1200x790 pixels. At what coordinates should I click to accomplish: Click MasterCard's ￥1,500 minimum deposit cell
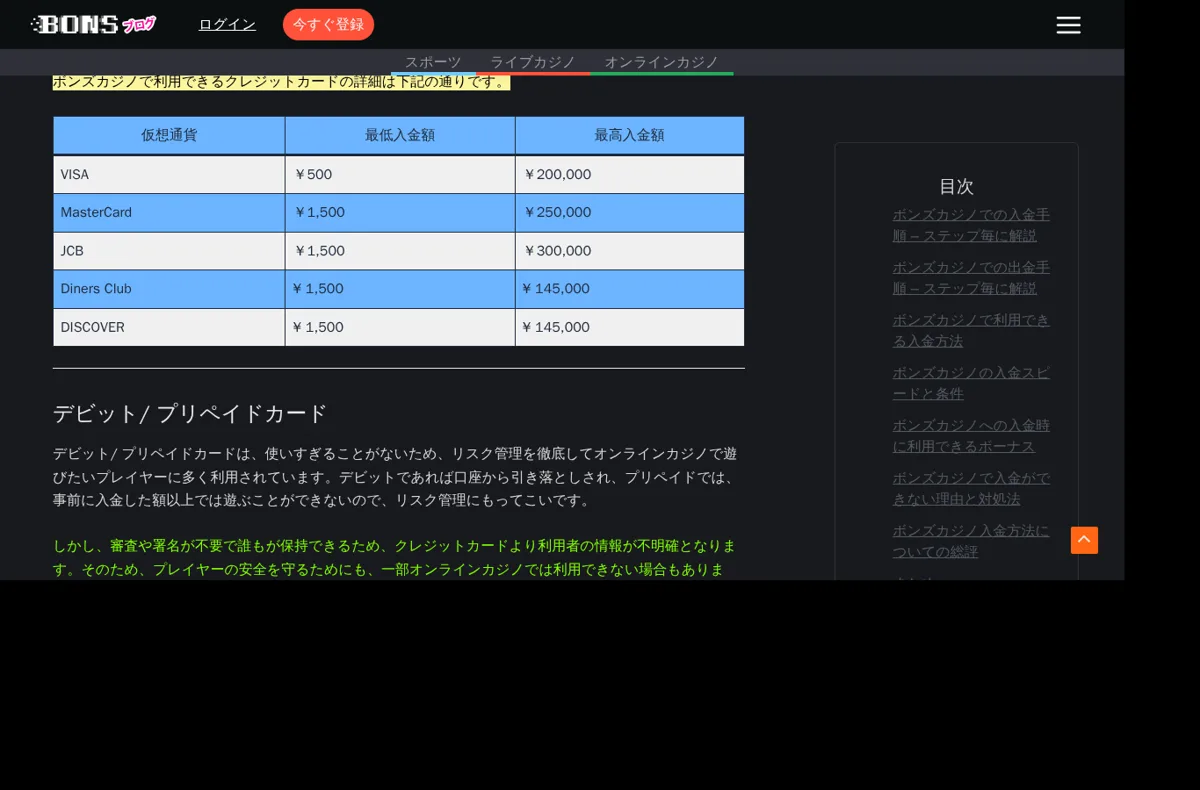(400, 212)
